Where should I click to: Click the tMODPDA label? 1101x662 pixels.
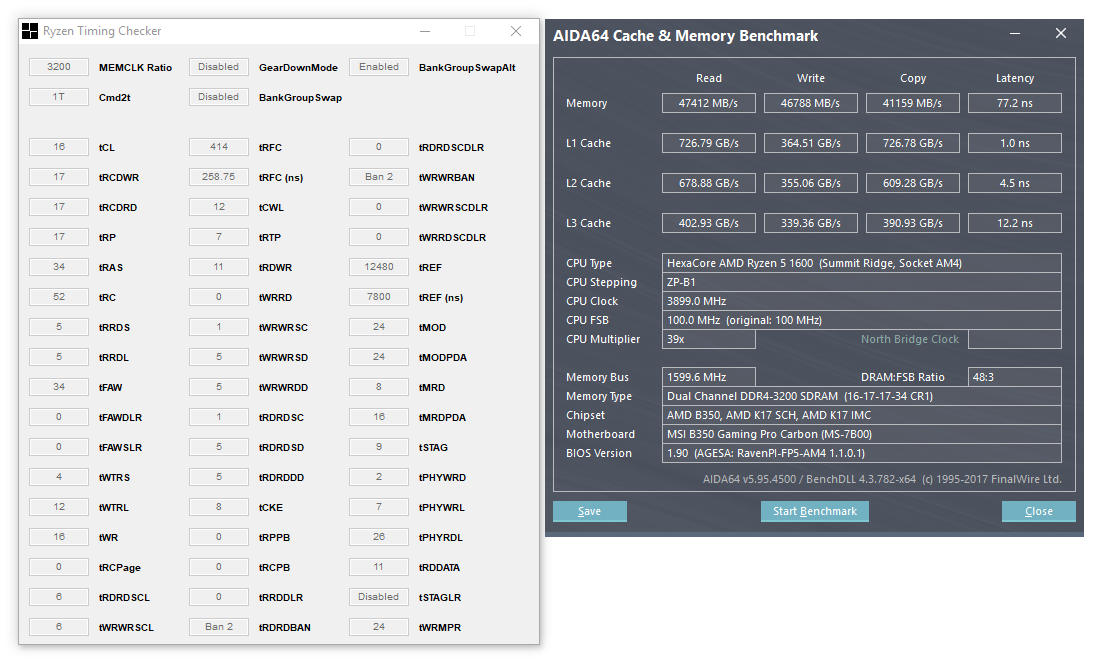pyautogui.click(x=442, y=357)
